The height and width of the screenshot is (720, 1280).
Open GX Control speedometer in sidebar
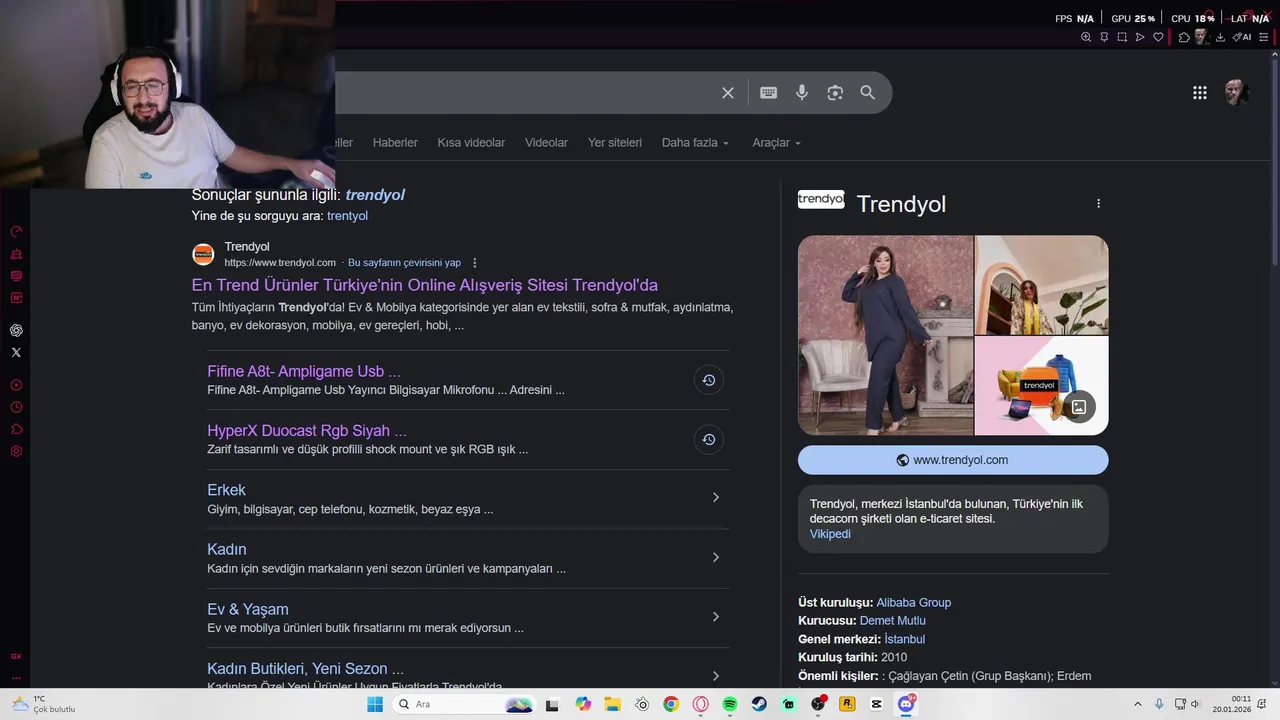pyautogui.click(x=16, y=231)
